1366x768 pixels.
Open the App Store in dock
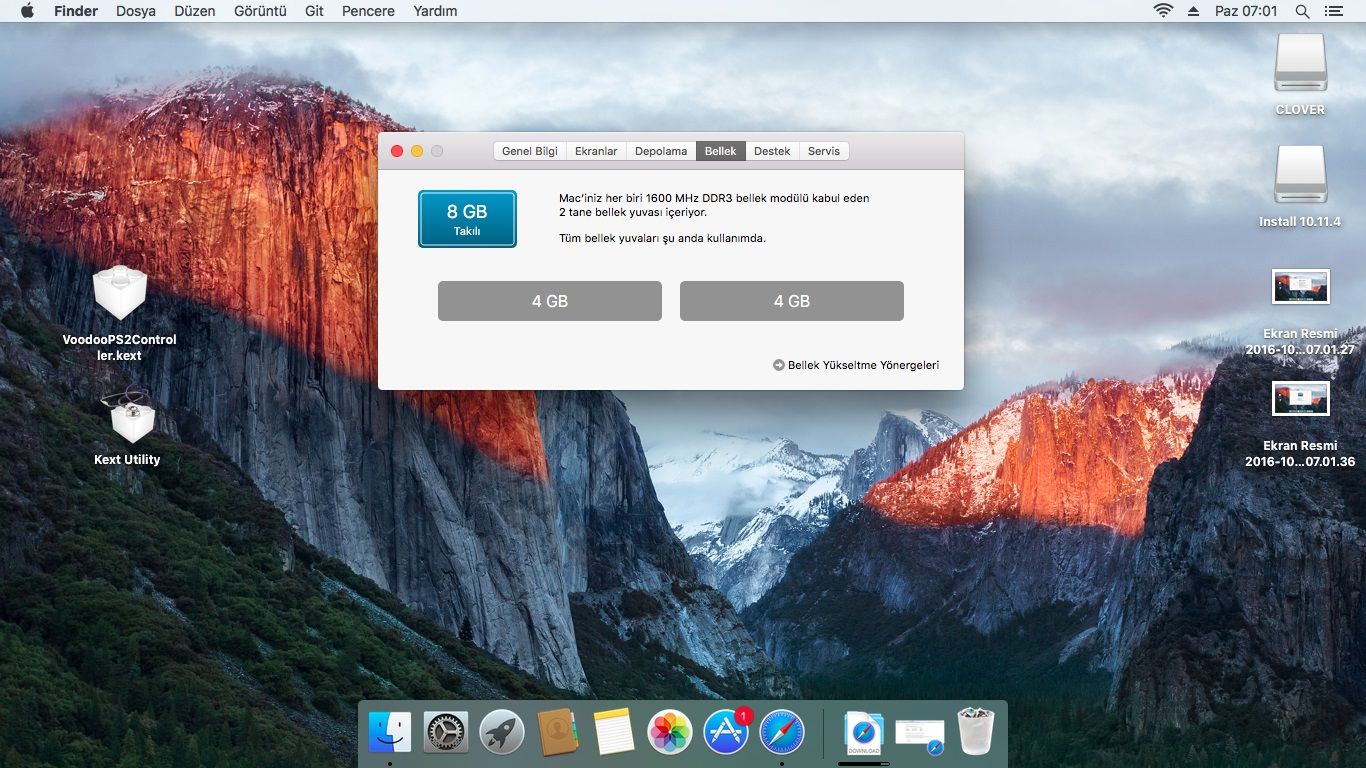click(727, 733)
